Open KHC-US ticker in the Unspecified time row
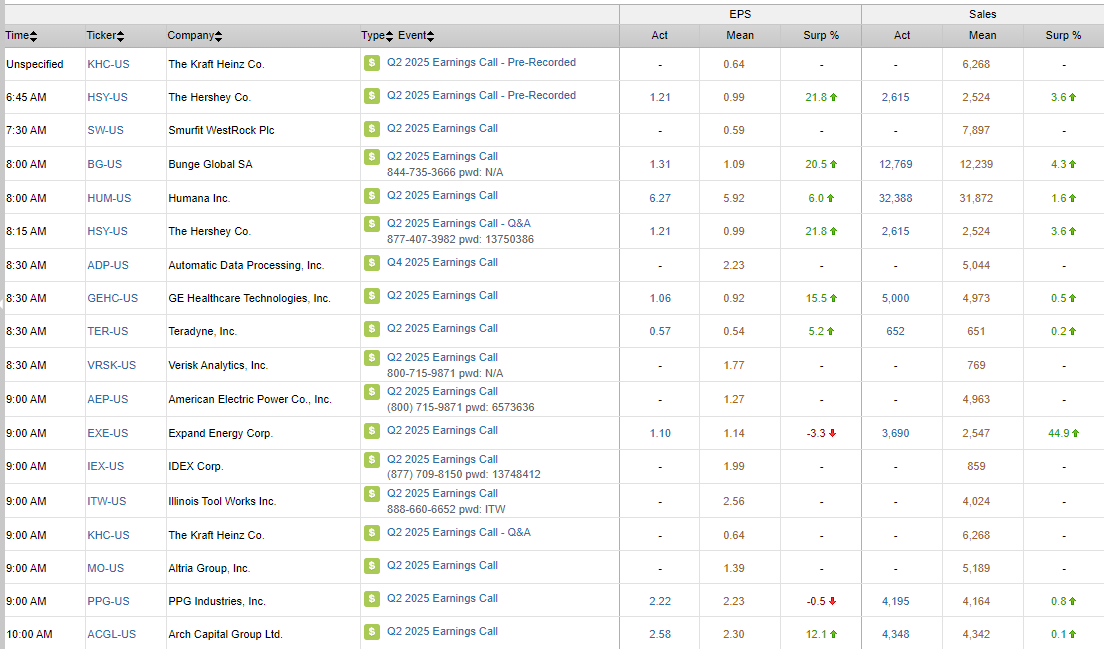Viewport: 1104px width, 649px height. click(108, 64)
